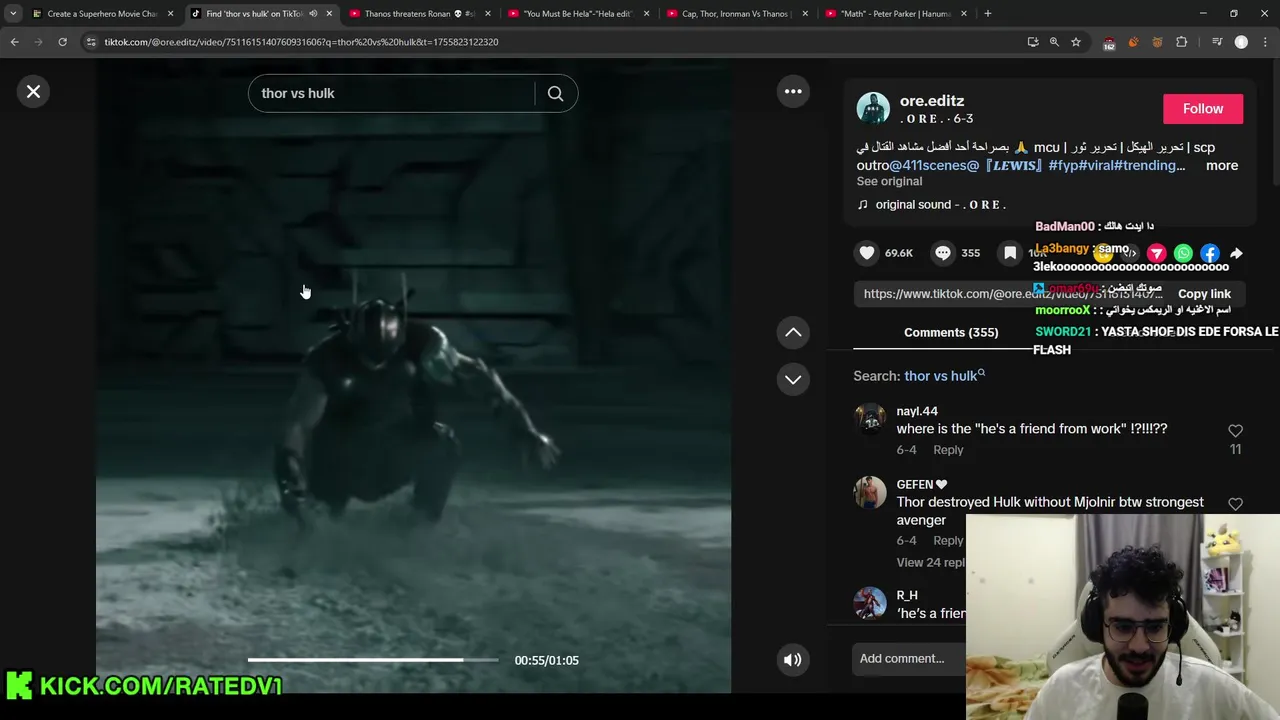The width and height of the screenshot is (1280, 720).
Task: Switch to the Comments (355) tab
Action: click(x=951, y=333)
